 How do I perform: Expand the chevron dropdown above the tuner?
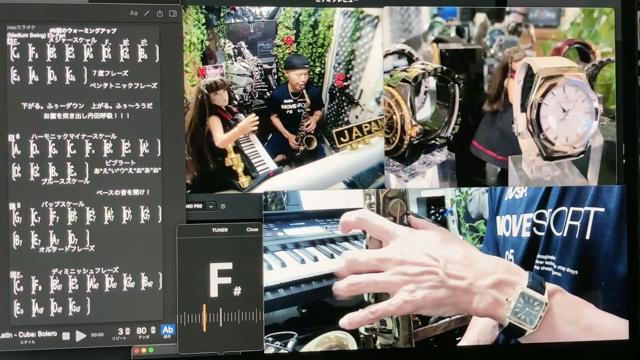[x=211, y=206]
